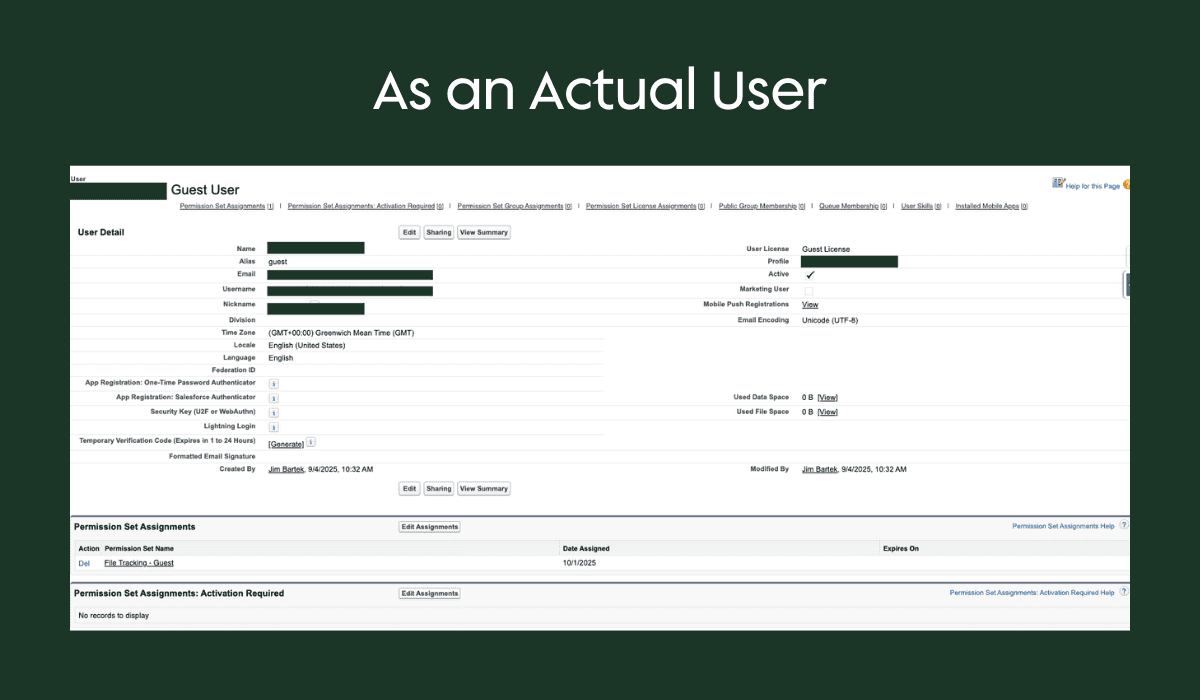Open Permission Set Assignments Help via the question mark icon
The image size is (1200, 700).
click(1123, 525)
